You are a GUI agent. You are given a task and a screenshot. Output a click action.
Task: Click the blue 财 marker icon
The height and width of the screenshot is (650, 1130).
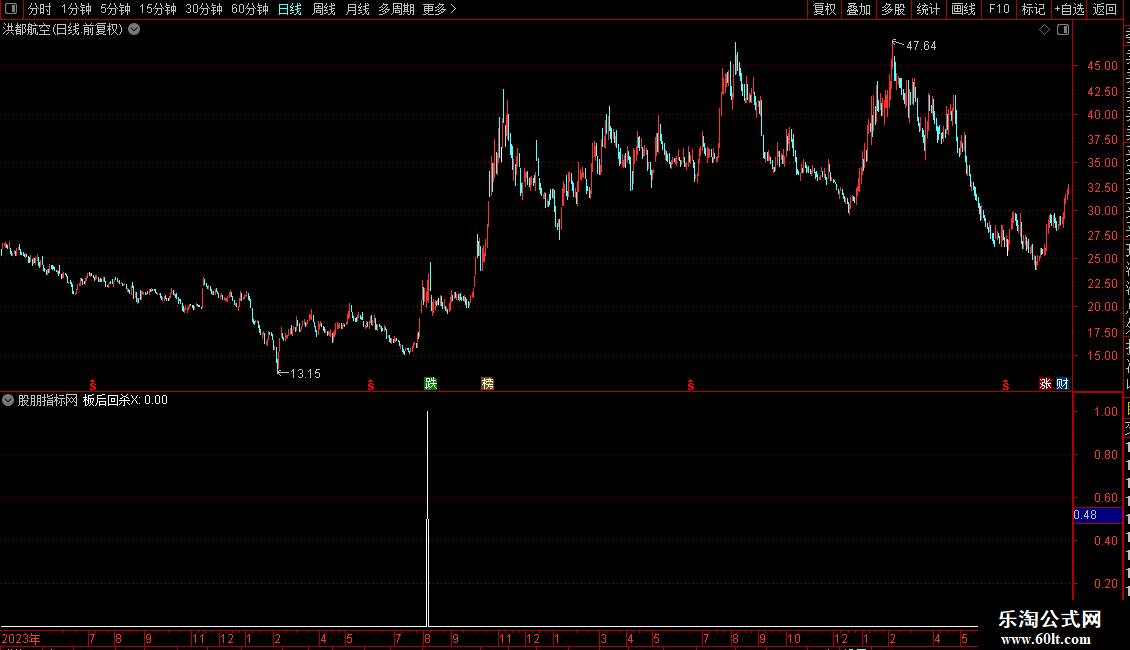pos(1062,384)
